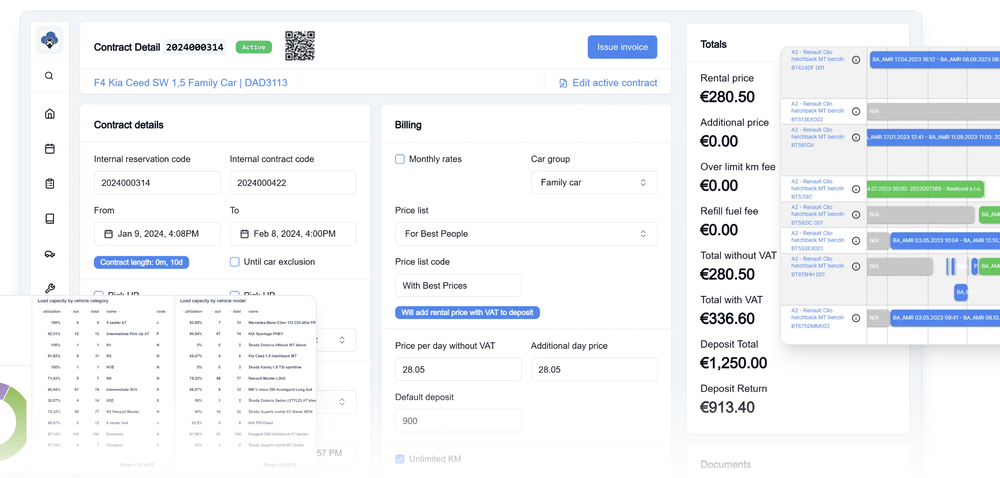The width and height of the screenshot is (1000, 478).
Task: Click the contract QR code
Action: (300, 46)
